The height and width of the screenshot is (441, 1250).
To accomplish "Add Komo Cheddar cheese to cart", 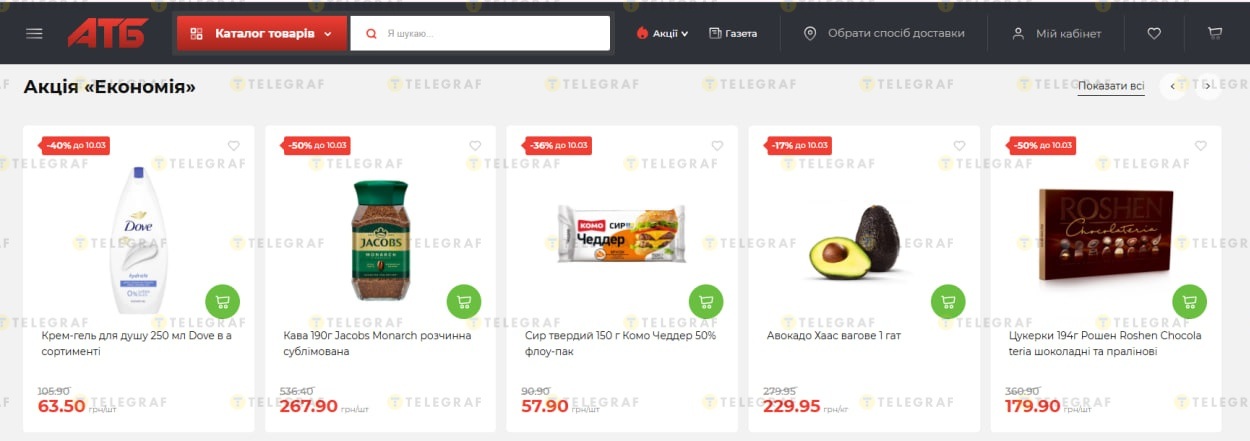I will click(706, 301).
